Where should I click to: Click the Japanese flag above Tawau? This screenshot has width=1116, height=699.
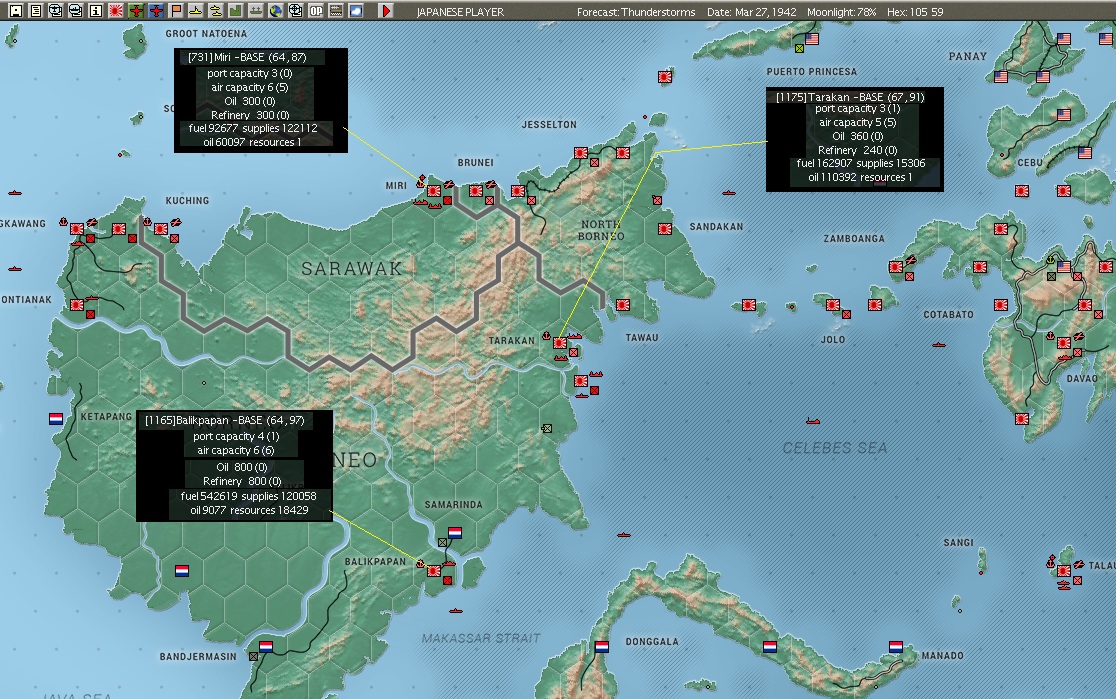(623, 305)
